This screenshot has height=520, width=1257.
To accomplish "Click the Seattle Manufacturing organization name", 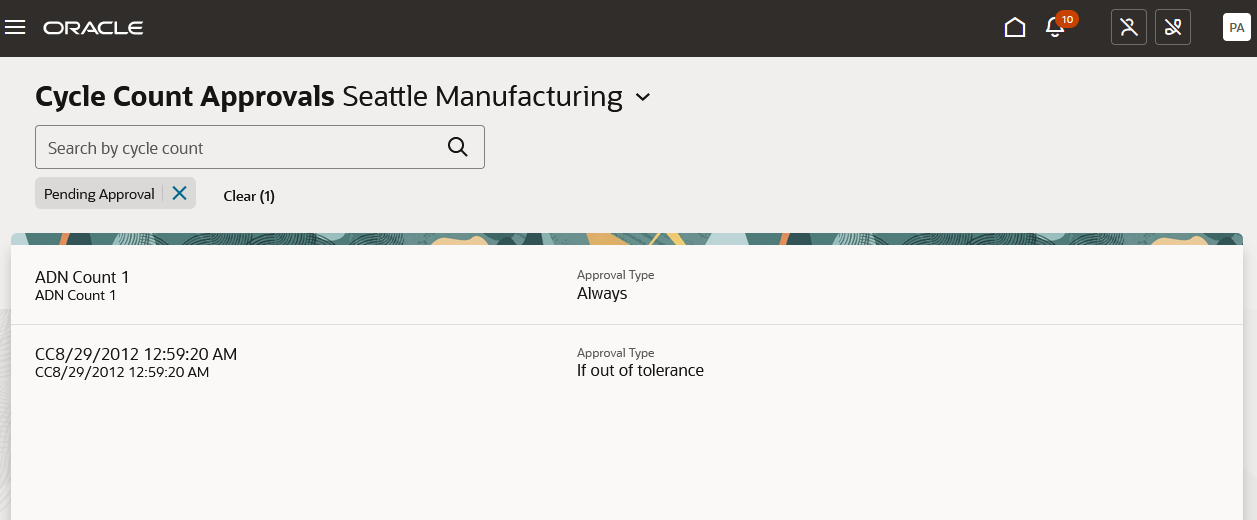I will (x=482, y=97).
